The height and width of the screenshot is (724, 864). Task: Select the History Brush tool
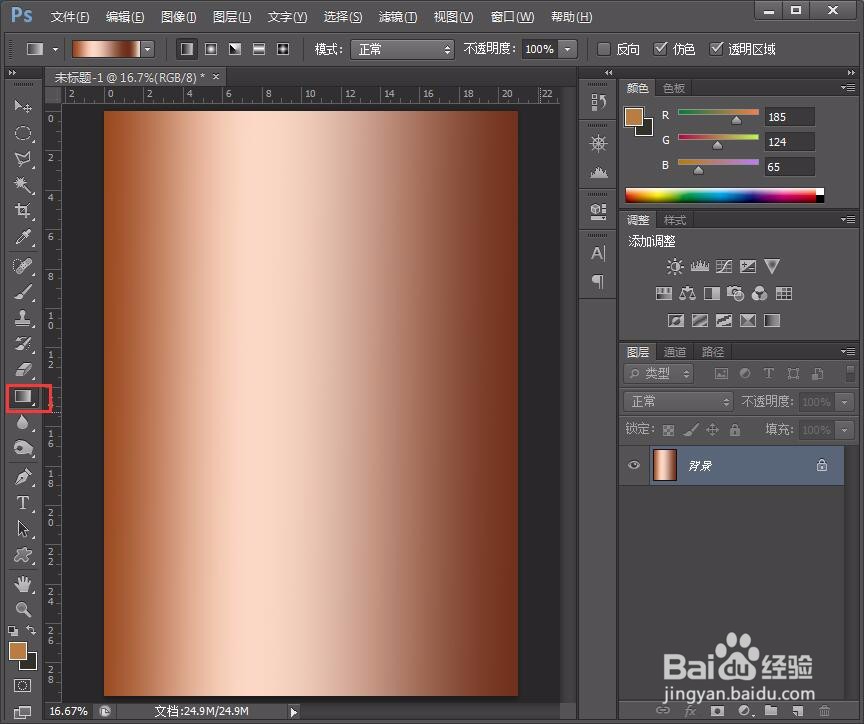[x=23, y=344]
